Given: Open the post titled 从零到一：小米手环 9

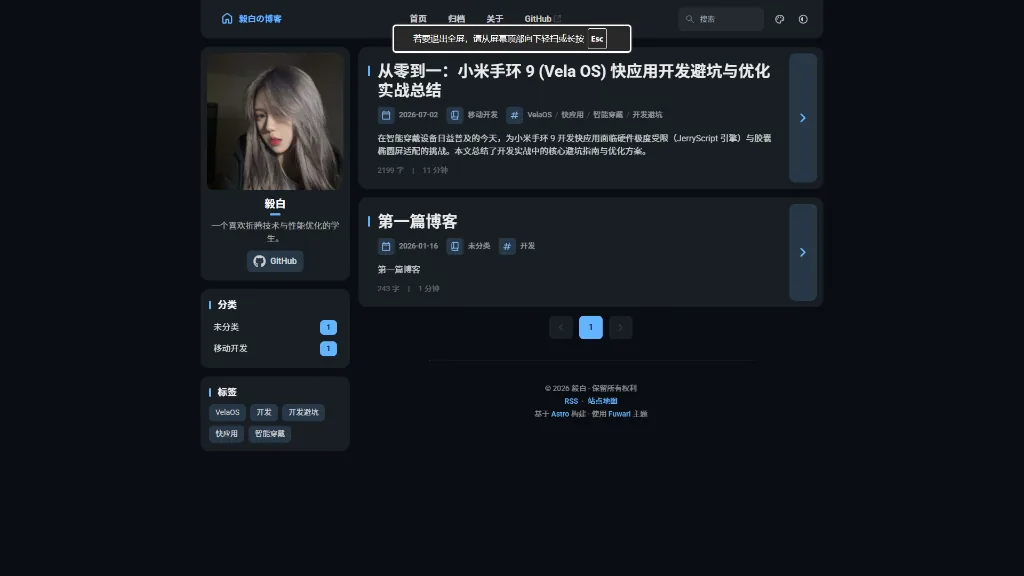Looking at the screenshot, I should click(574, 80).
